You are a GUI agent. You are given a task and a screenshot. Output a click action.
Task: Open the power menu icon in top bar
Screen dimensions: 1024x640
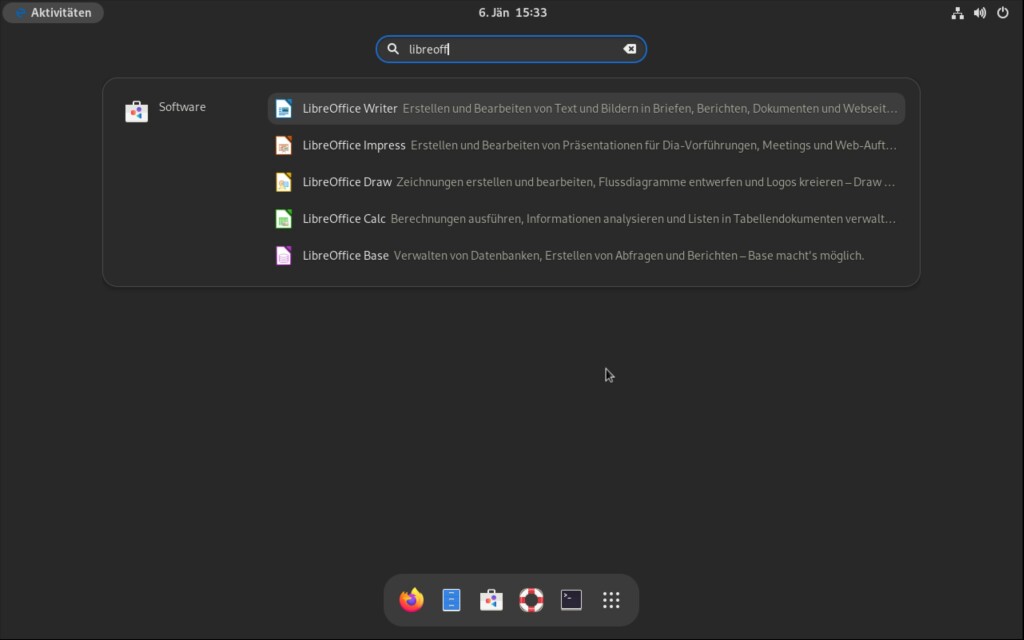tap(1002, 12)
